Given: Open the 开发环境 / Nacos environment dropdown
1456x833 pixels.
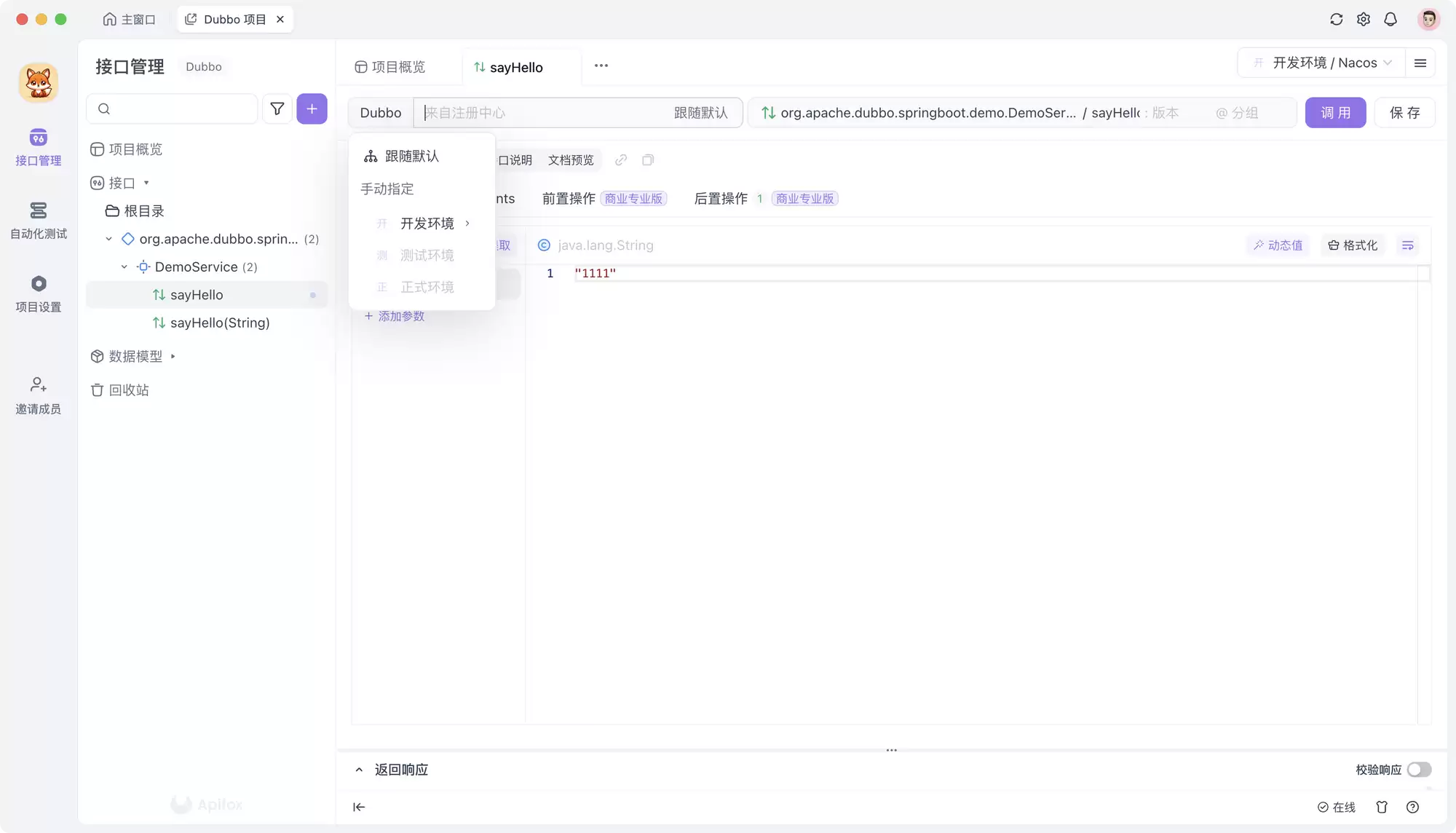Looking at the screenshot, I should (x=1321, y=63).
